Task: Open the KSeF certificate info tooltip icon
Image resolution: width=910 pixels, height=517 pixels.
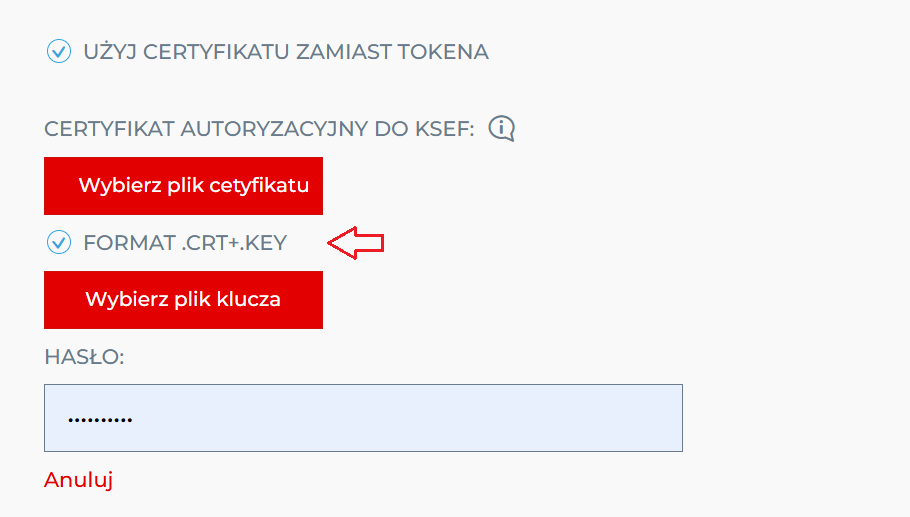Action: click(501, 128)
